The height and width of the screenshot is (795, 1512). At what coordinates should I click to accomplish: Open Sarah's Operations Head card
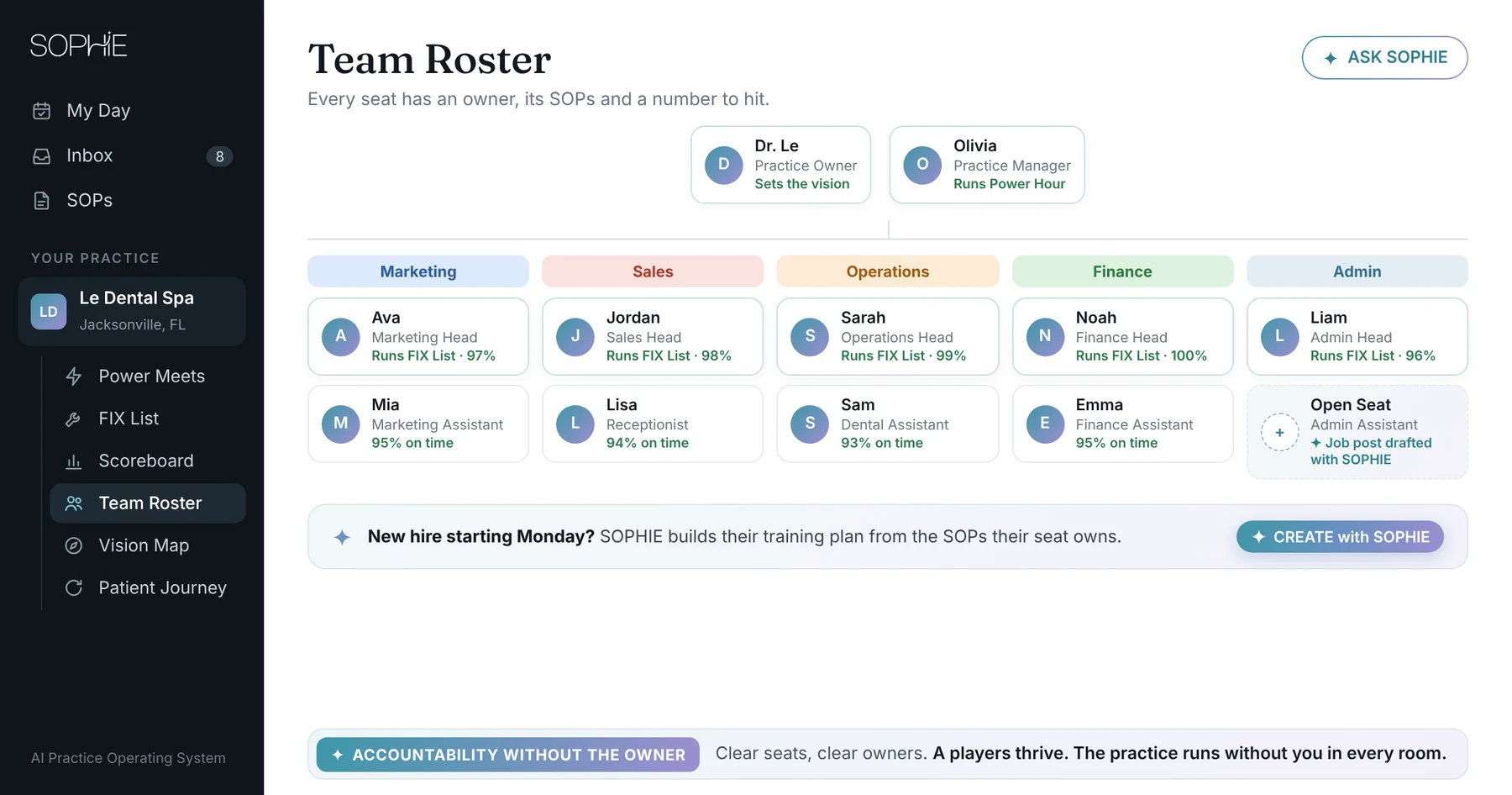[x=888, y=336]
